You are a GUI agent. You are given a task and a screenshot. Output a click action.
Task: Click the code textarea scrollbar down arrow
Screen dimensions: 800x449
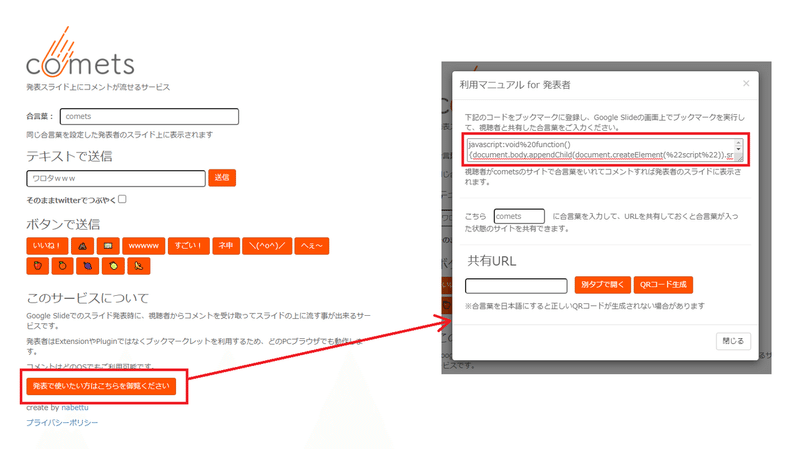(x=739, y=149)
